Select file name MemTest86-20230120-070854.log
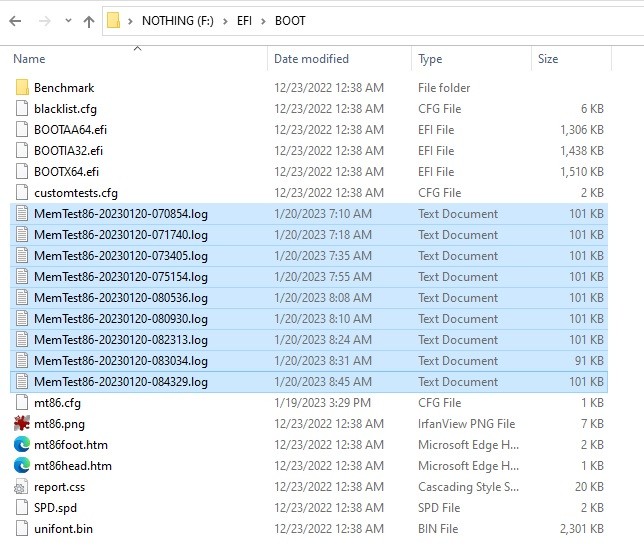644x553 pixels. tap(121, 214)
